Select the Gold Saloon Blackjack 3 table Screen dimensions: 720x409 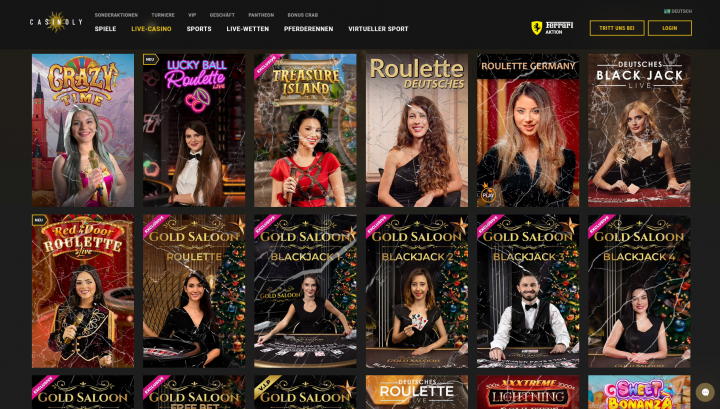click(x=528, y=291)
